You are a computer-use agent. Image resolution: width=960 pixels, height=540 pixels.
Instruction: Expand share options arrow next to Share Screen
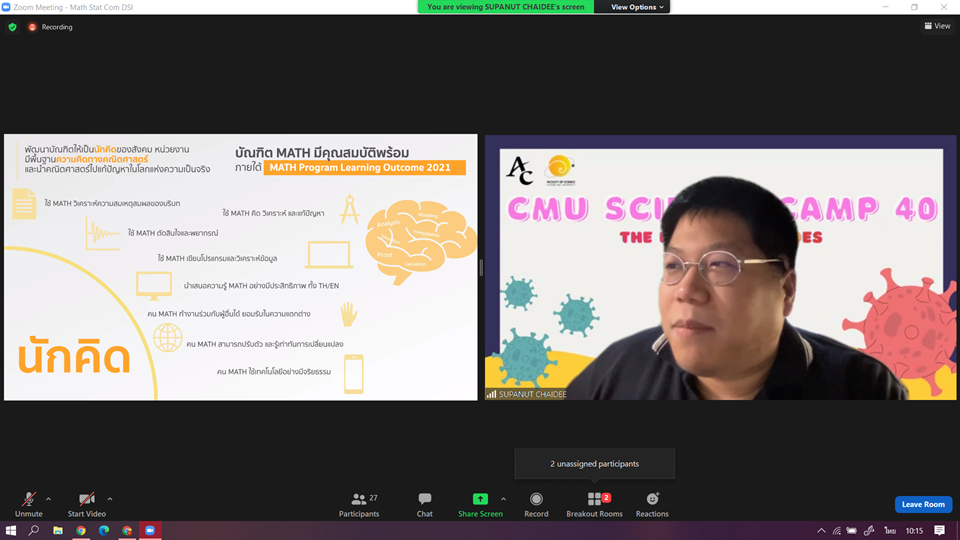coord(503,498)
